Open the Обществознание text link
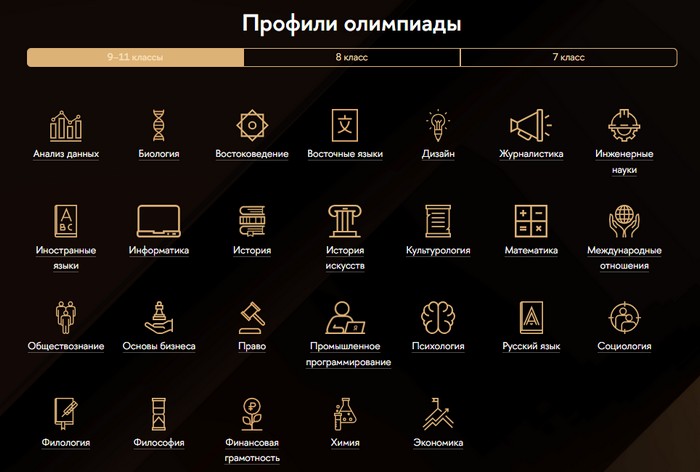 tap(66, 346)
